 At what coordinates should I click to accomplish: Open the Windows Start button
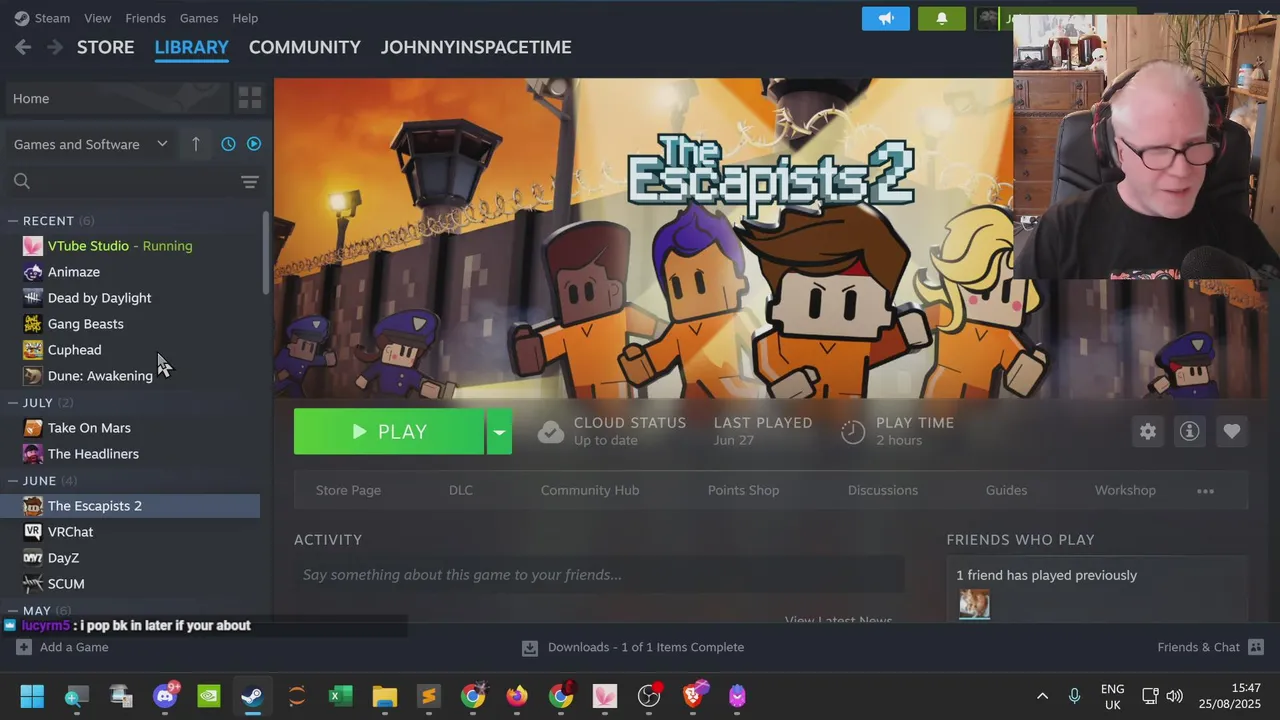(32, 696)
